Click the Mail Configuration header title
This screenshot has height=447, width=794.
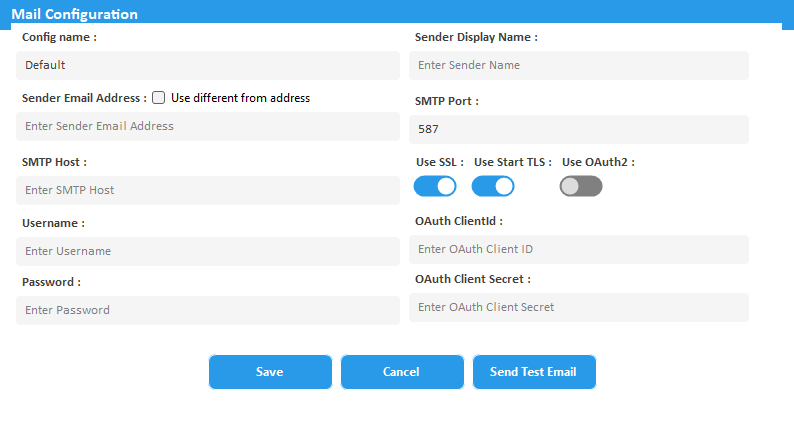pos(75,14)
